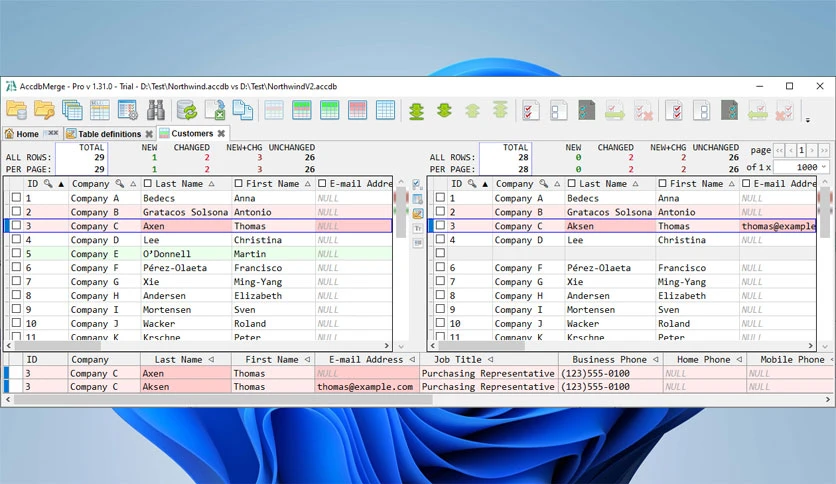Click the first green jump-to-last-difference arrow icon

point(416,110)
